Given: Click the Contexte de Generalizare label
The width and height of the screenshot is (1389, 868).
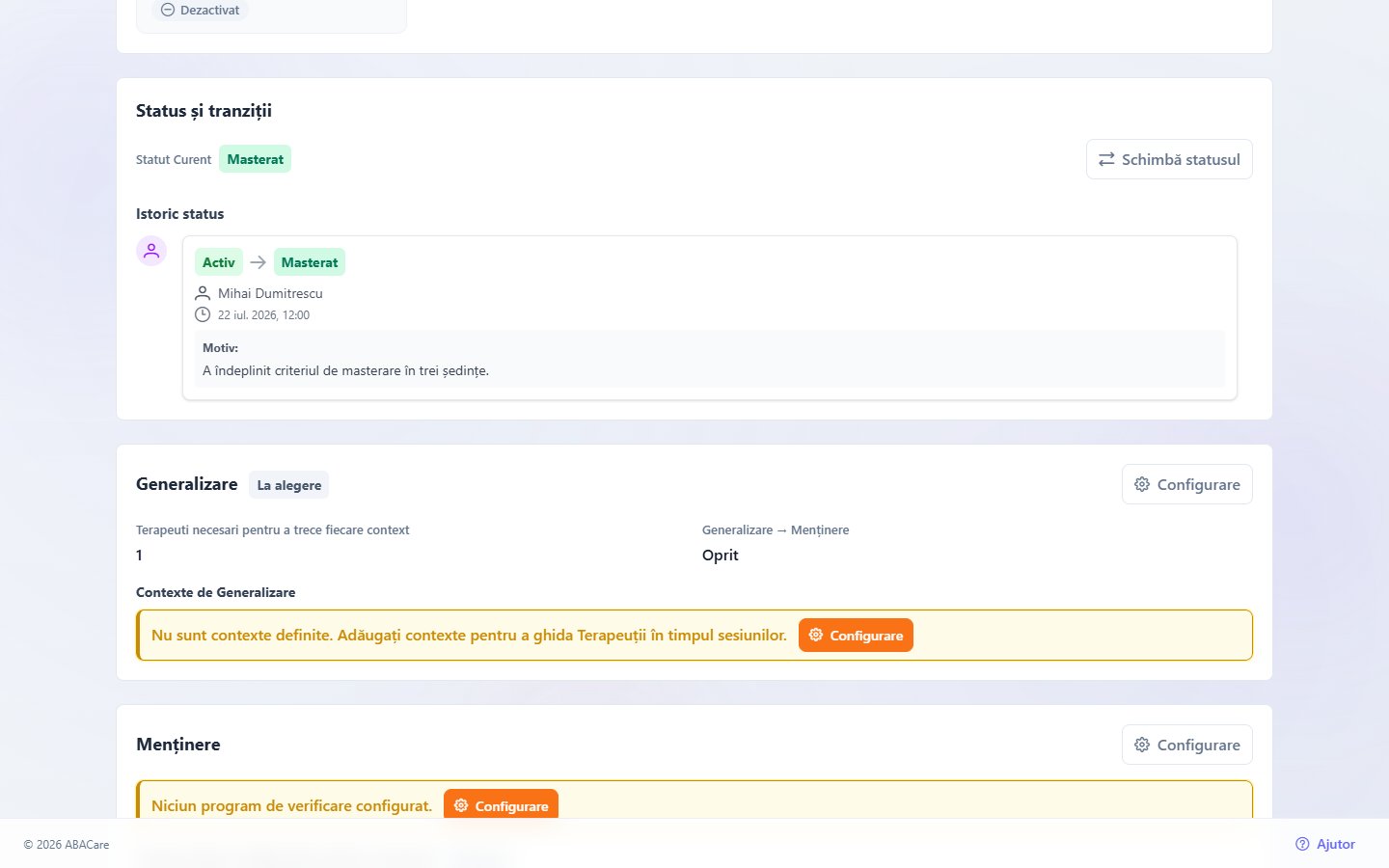Looking at the screenshot, I should coord(216,592).
